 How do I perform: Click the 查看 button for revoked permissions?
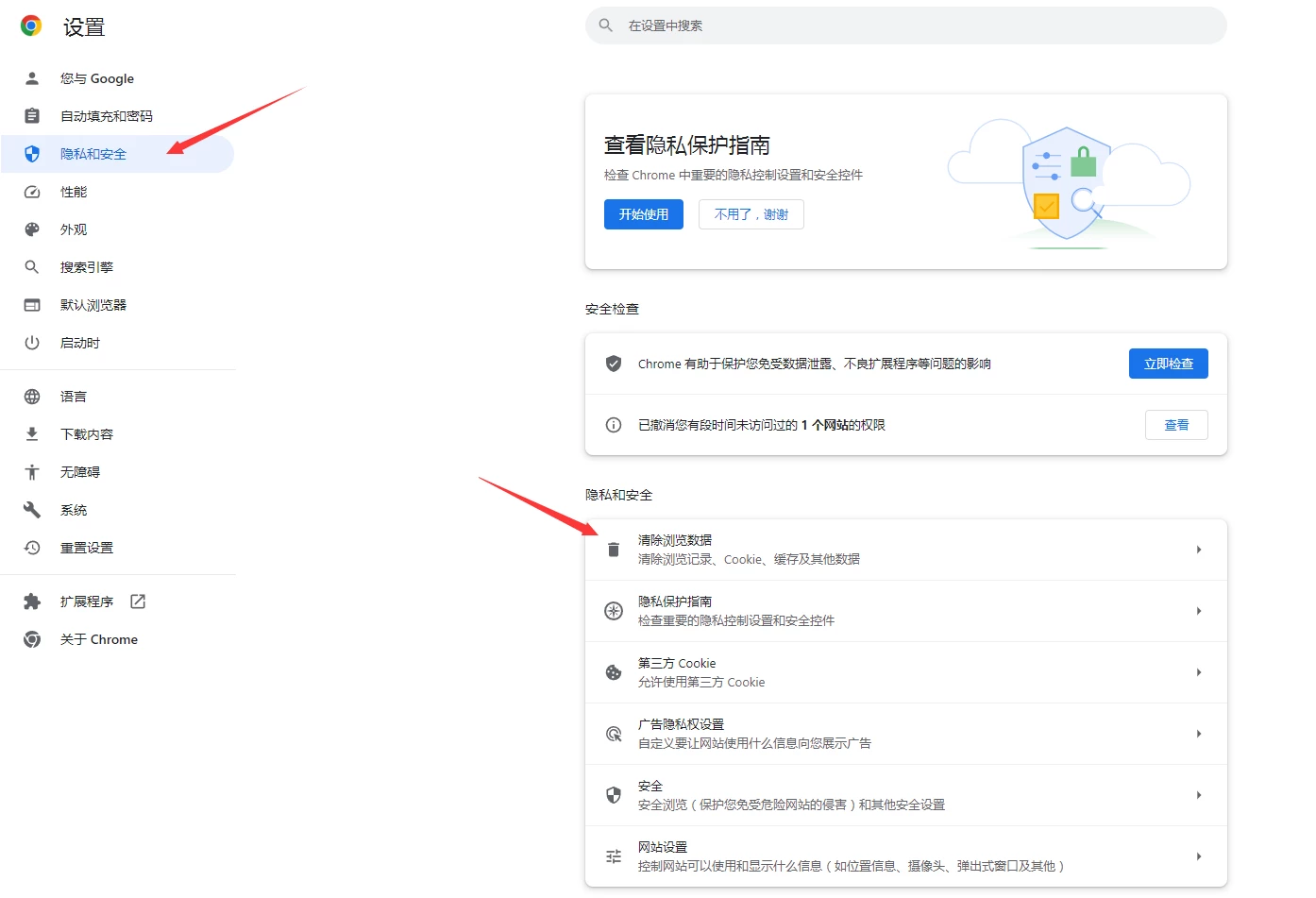(1176, 425)
